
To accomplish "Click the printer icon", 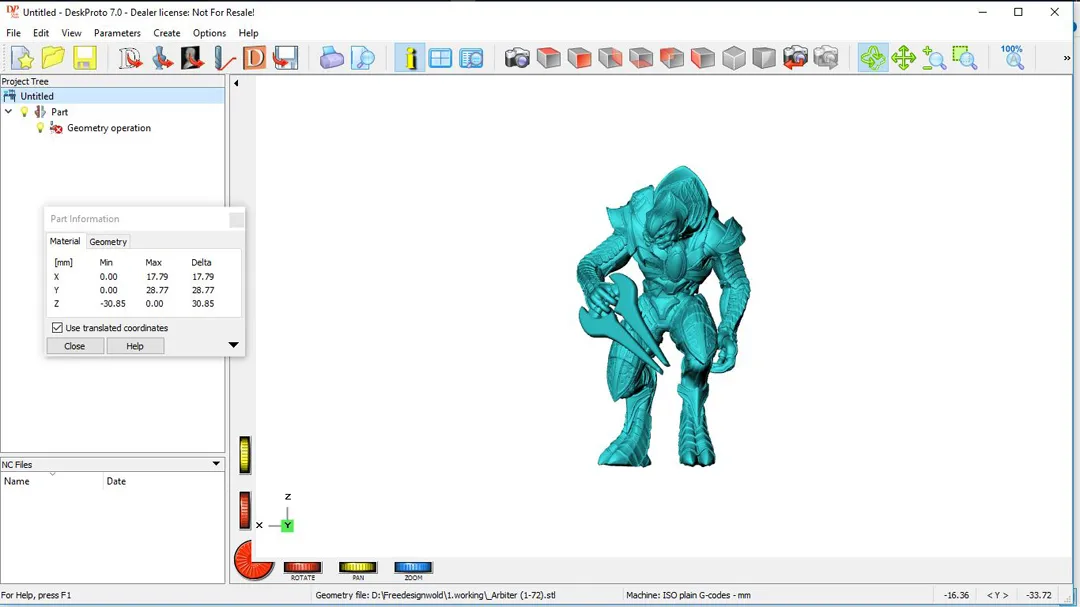I will click(331, 58).
